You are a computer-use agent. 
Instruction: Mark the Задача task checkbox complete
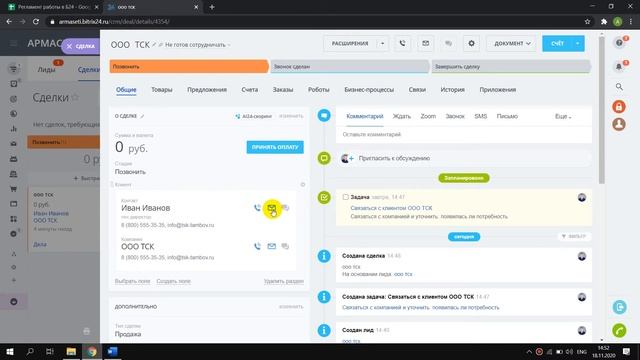[345, 197]
